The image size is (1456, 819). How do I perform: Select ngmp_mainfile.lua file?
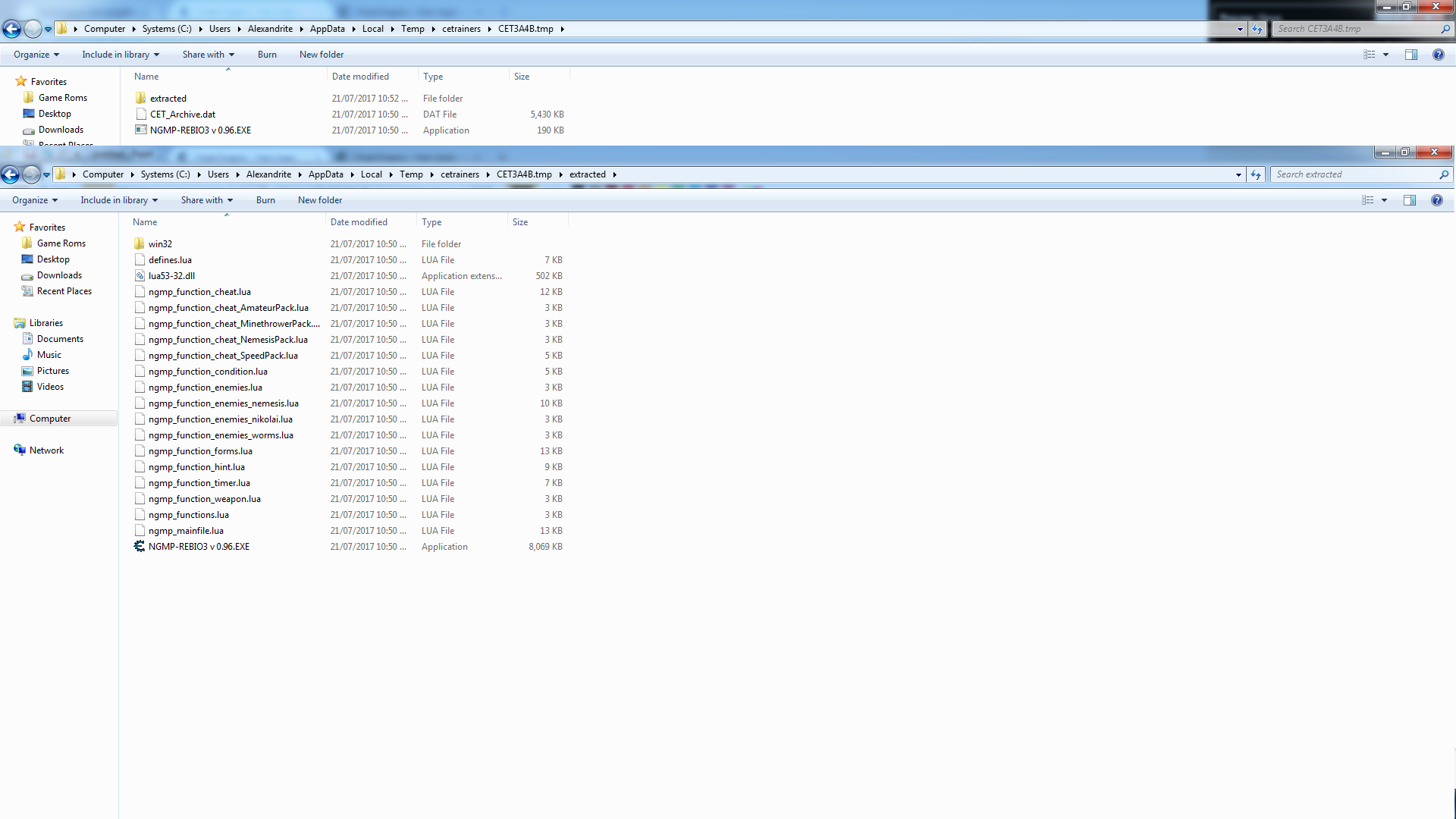(186, 531)
